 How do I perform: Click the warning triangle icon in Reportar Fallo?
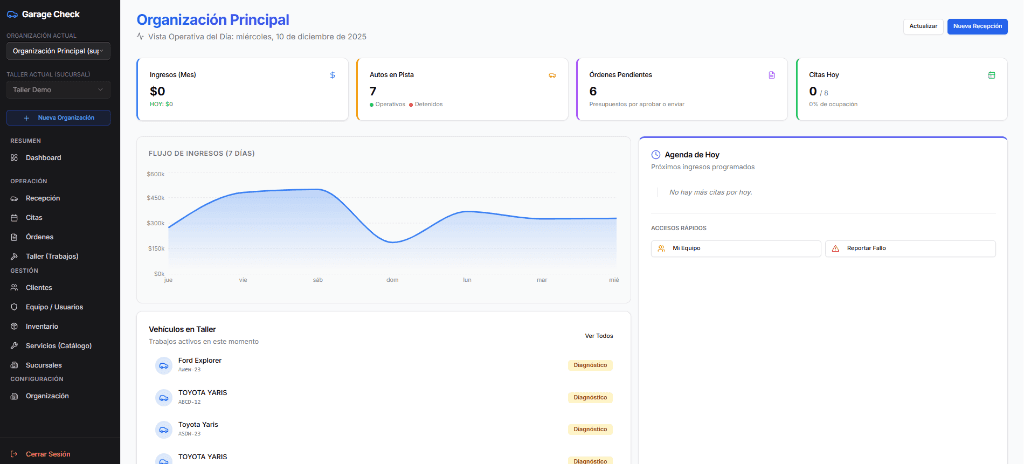click(x=835, y=248)
